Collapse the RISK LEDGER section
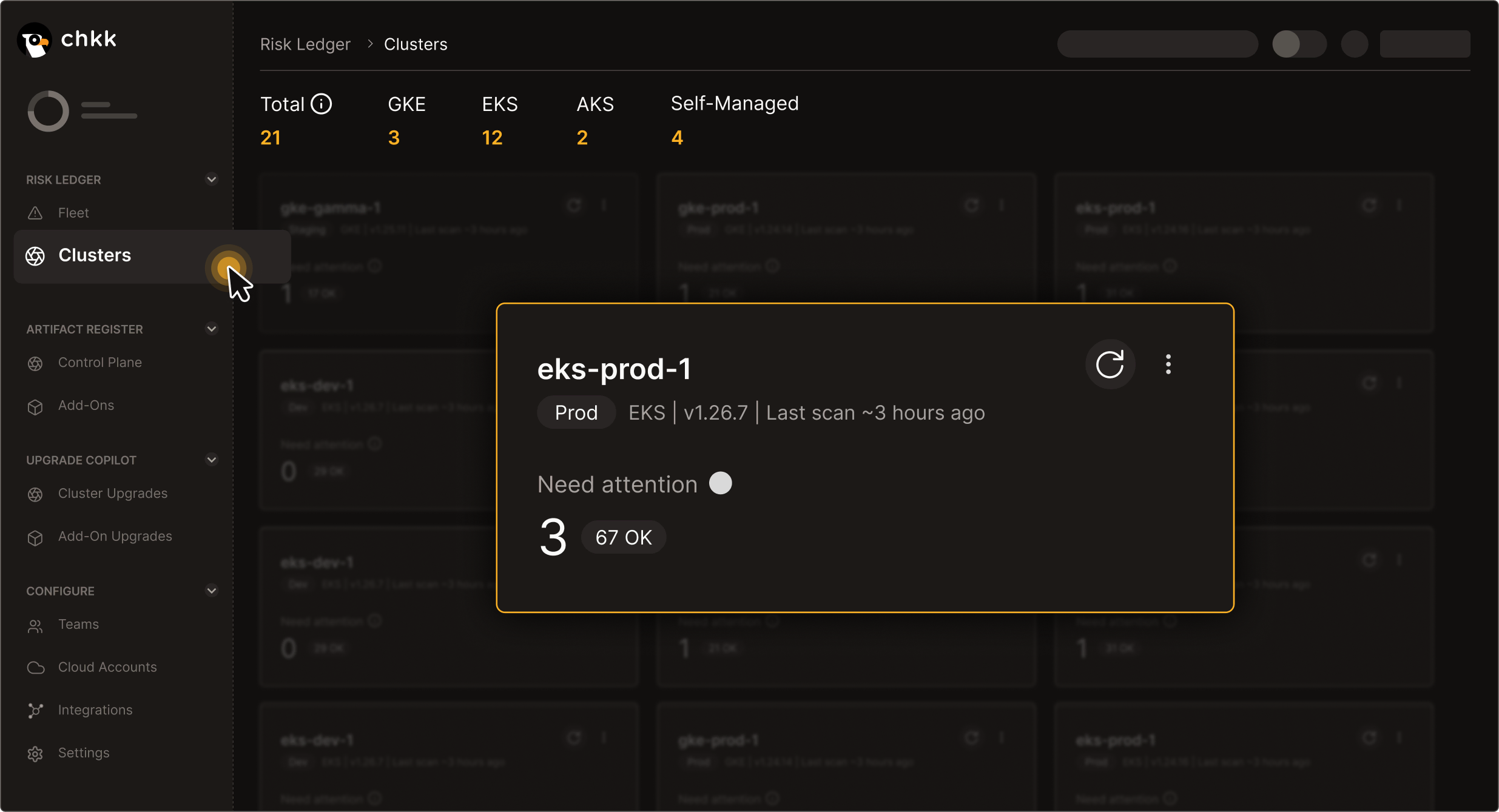1499x812 pixels. 211,180
